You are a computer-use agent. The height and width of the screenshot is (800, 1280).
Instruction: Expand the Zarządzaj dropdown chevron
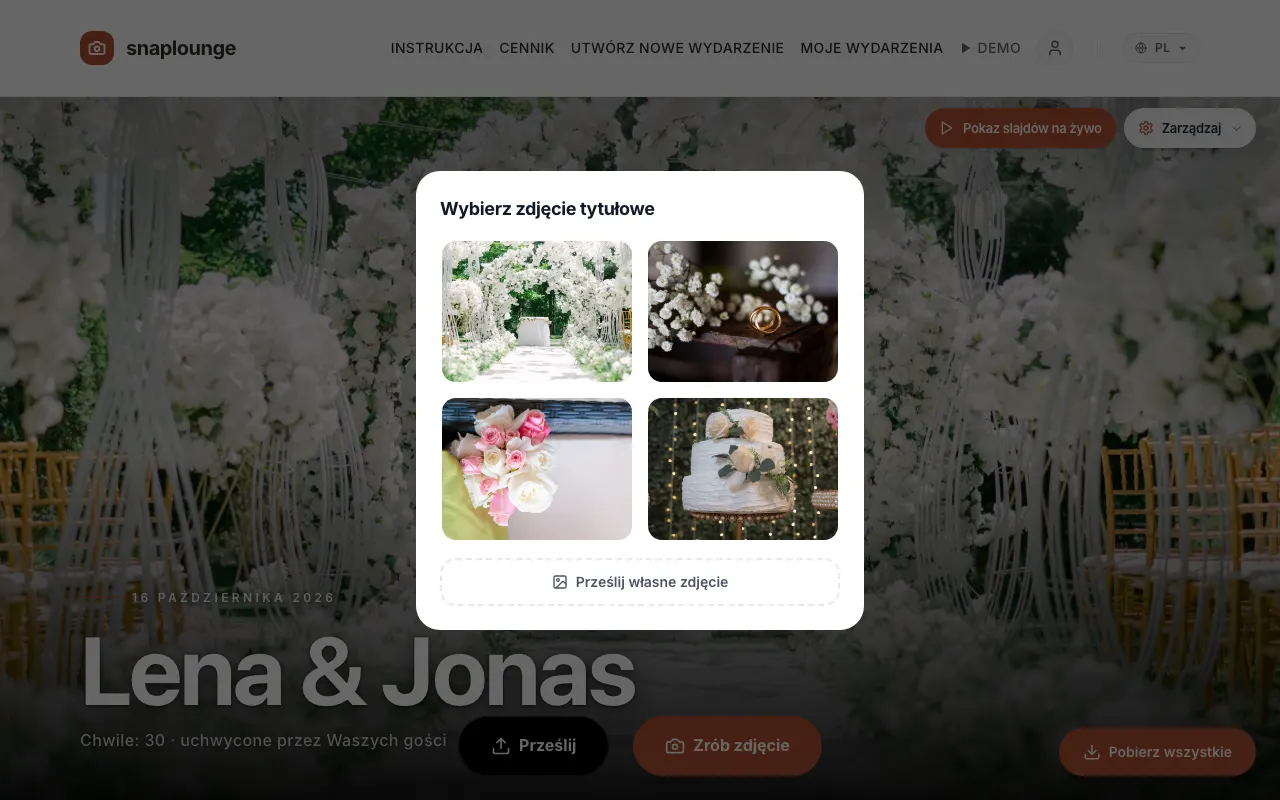click(1237, 128)
